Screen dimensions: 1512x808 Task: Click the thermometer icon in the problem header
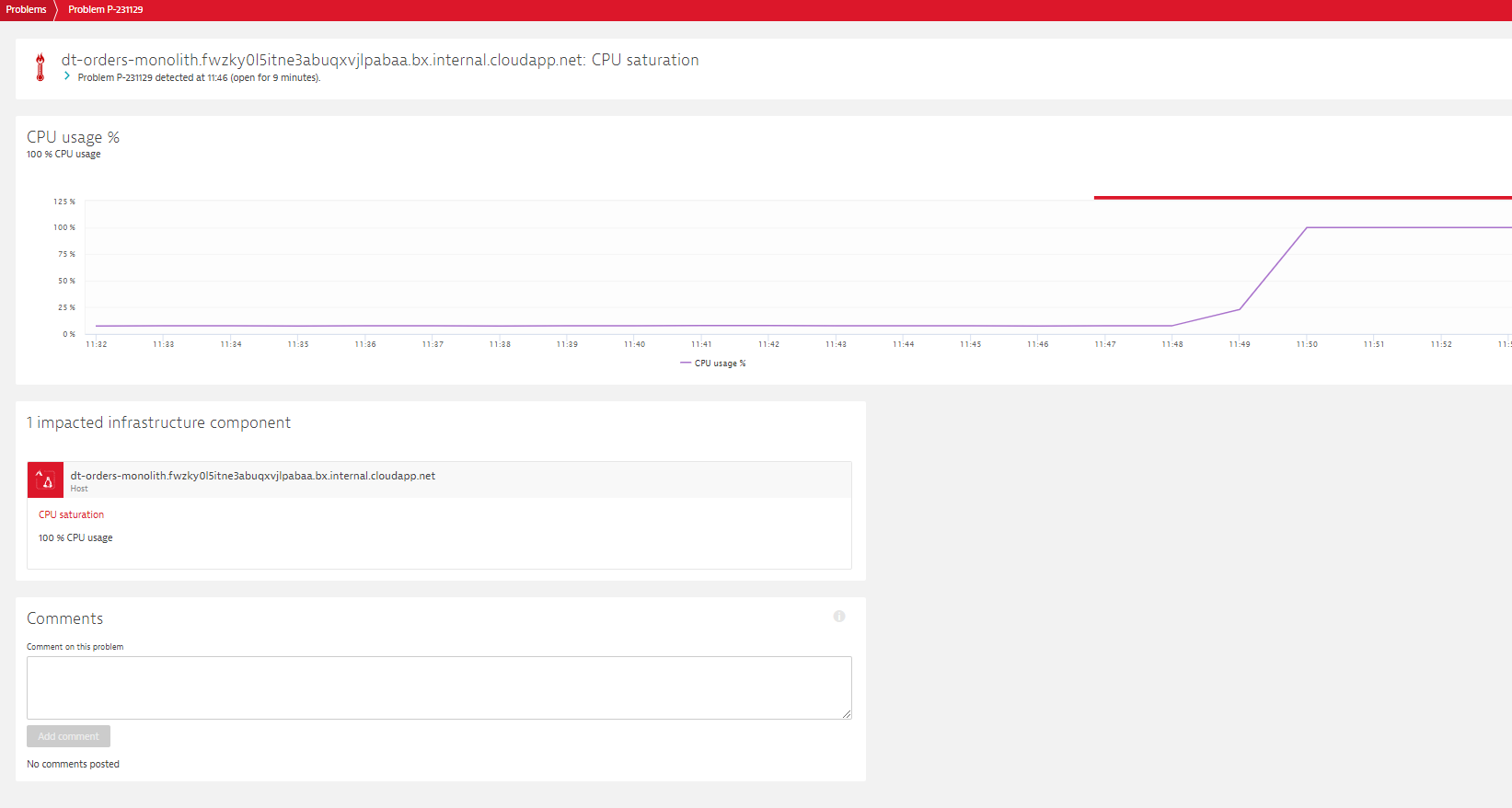point(40,67)
